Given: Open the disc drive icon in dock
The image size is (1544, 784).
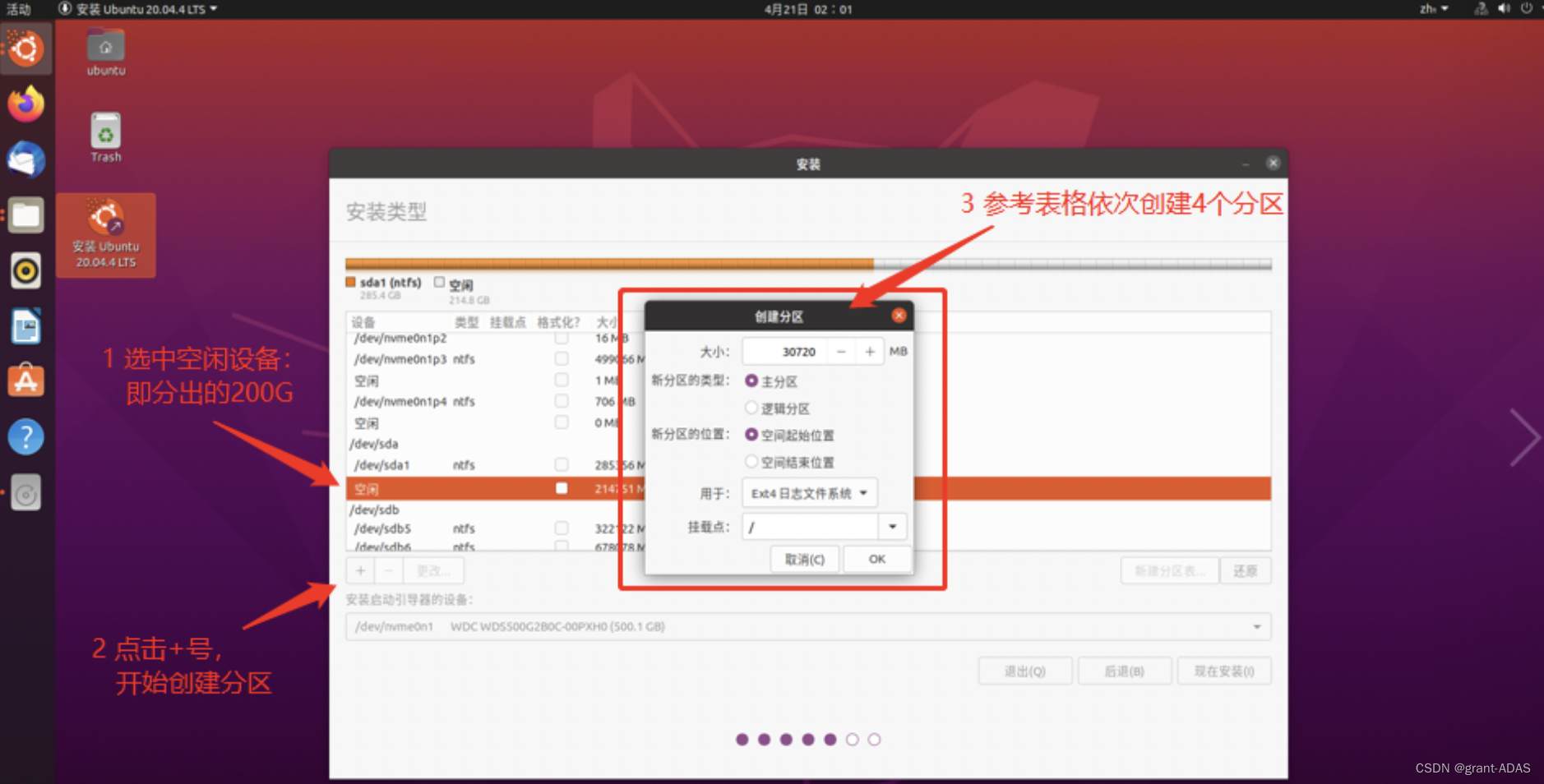Looking at the screenshot, I should 25,493.
